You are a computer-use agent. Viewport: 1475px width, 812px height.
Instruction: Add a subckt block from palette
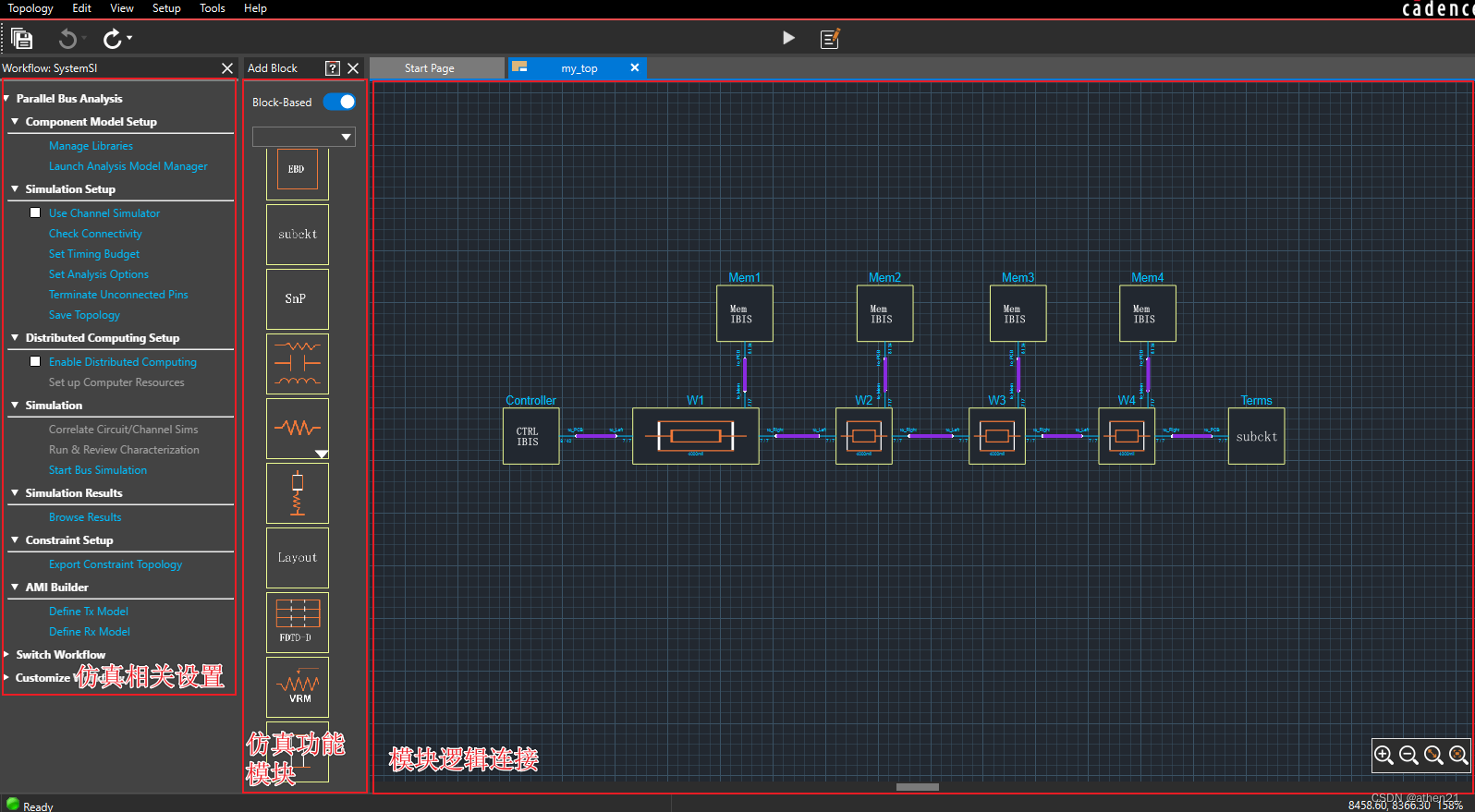click(298, 235)
